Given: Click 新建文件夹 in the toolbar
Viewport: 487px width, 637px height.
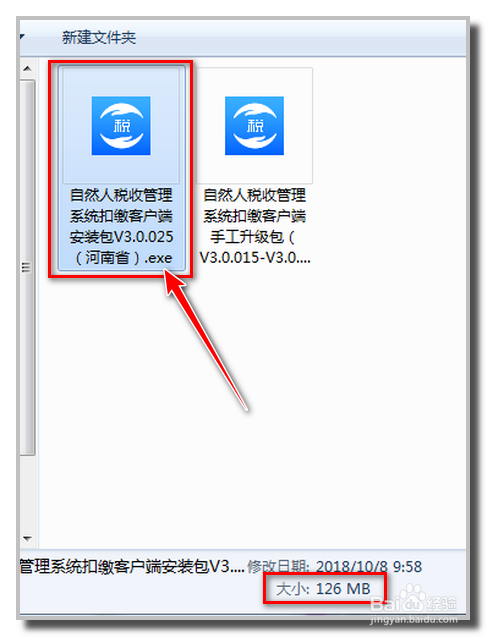Looking at the screenshot, I should coord(99,38).
